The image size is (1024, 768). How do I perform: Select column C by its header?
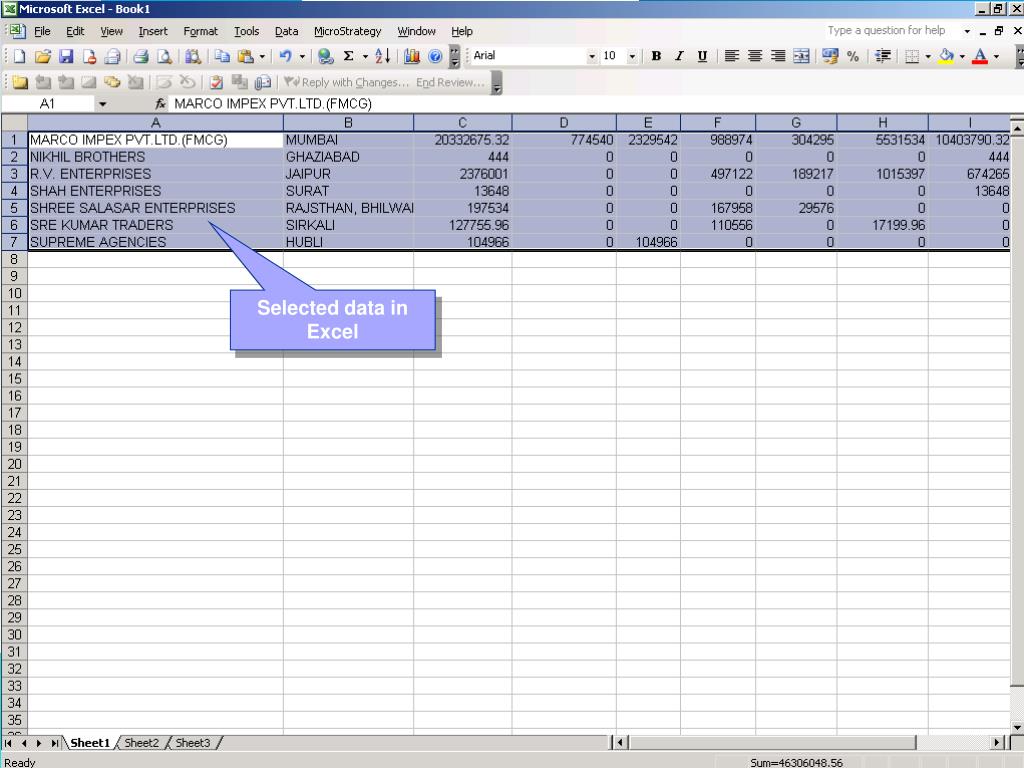(462, 122)
